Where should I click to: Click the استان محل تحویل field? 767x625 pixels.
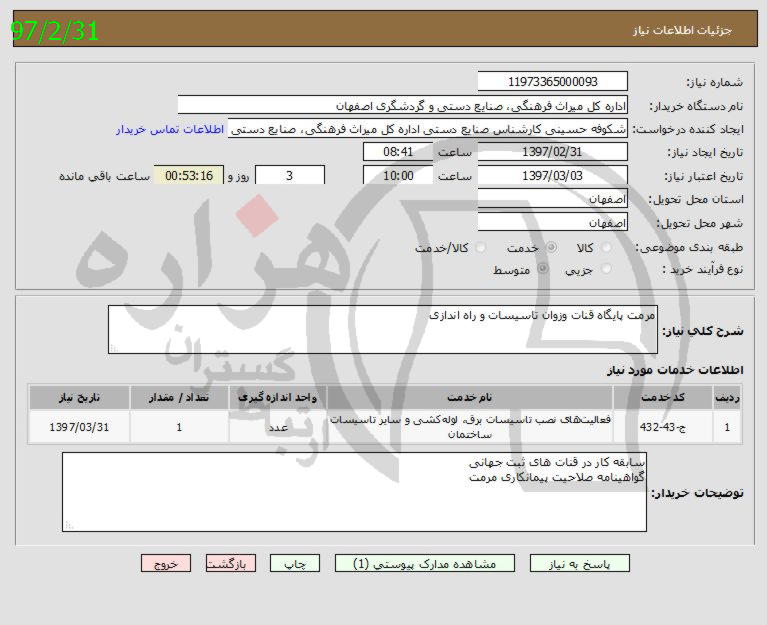(x=552, y=199)
